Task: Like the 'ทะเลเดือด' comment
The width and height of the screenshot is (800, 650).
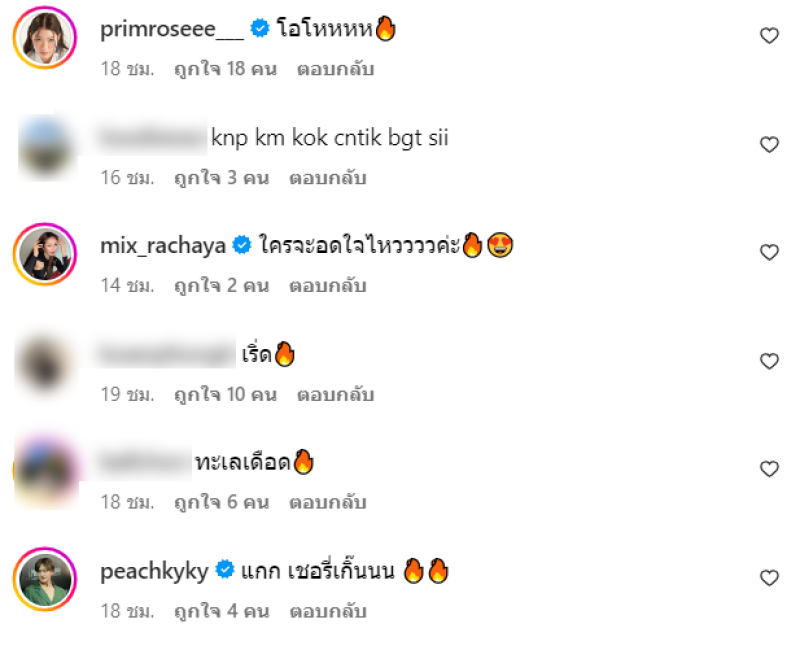Action: pos(769,469)
